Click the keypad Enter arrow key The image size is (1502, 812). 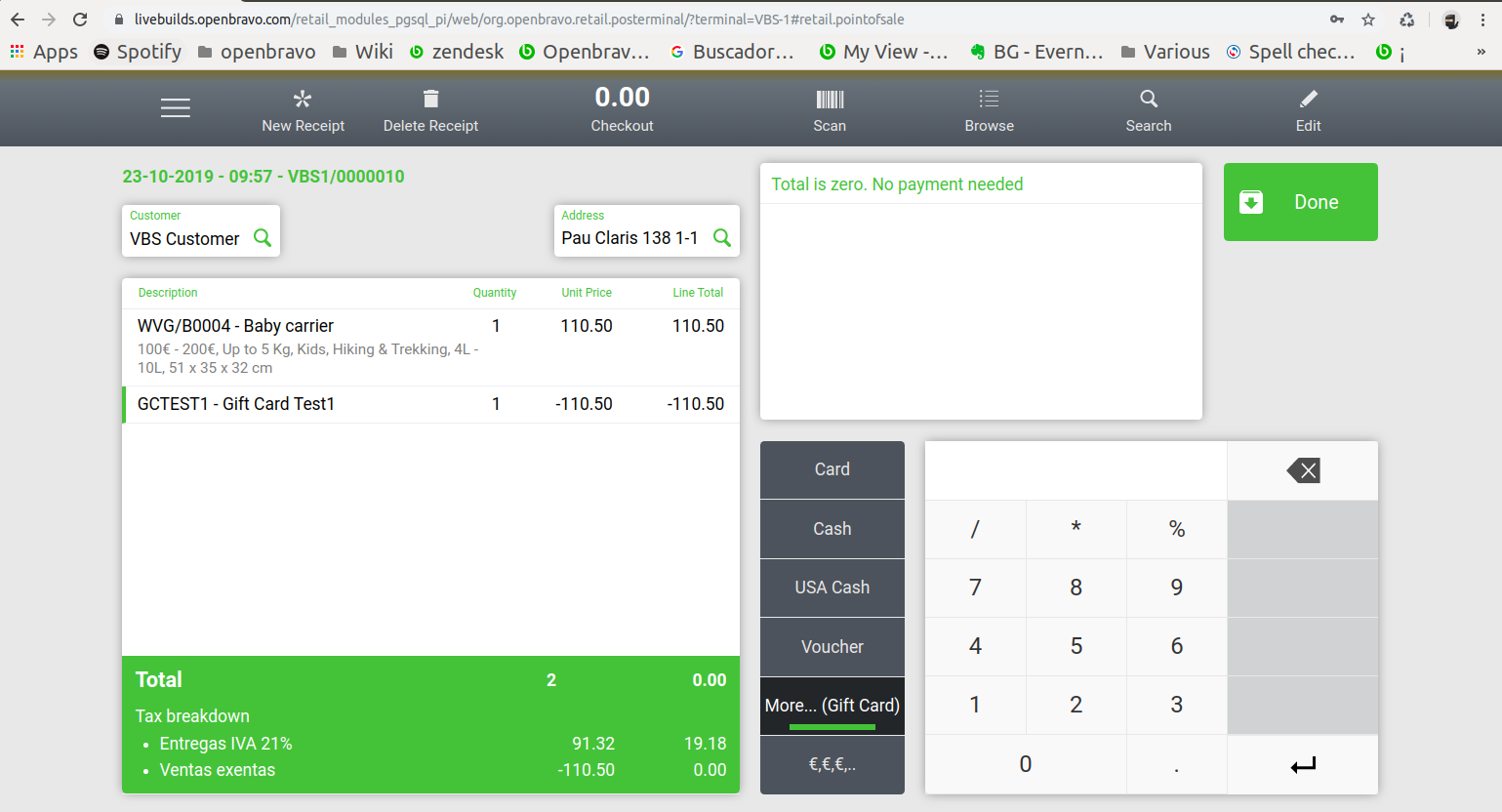(x=1303, y=764)
